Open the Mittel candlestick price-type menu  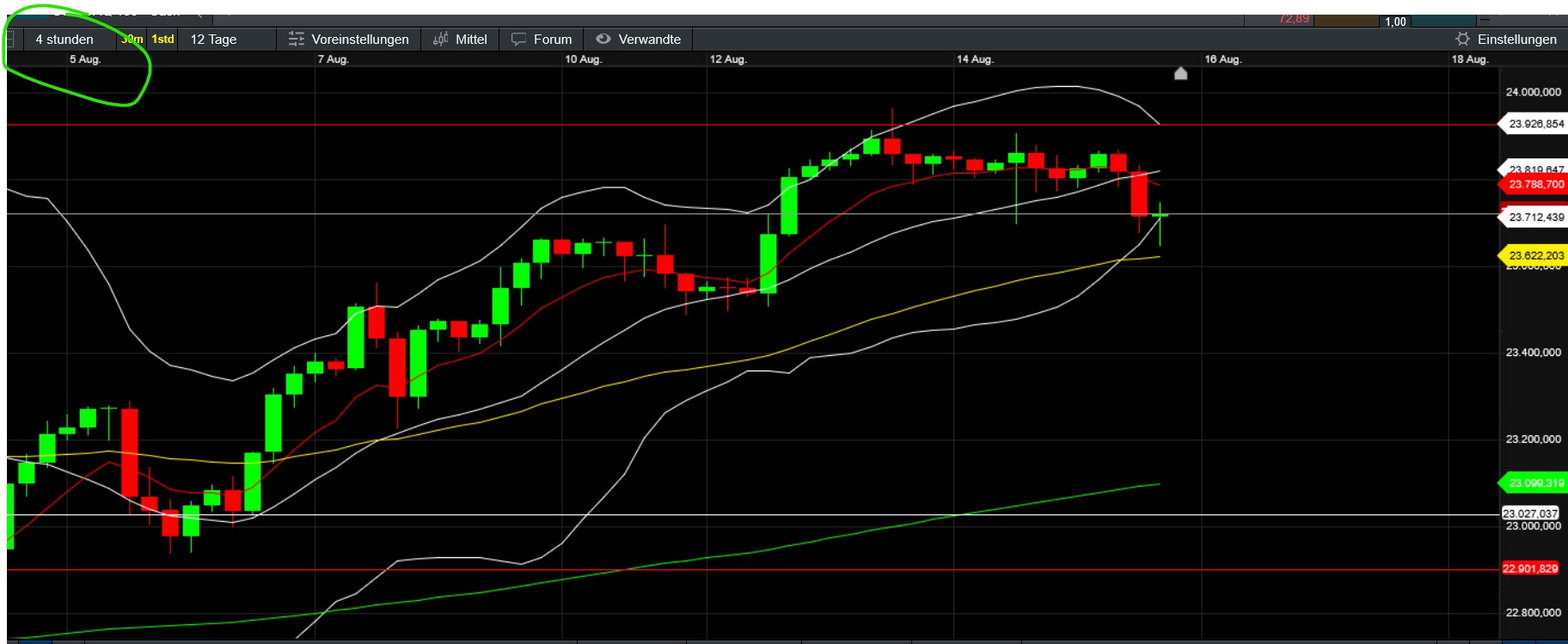(460, 40)
